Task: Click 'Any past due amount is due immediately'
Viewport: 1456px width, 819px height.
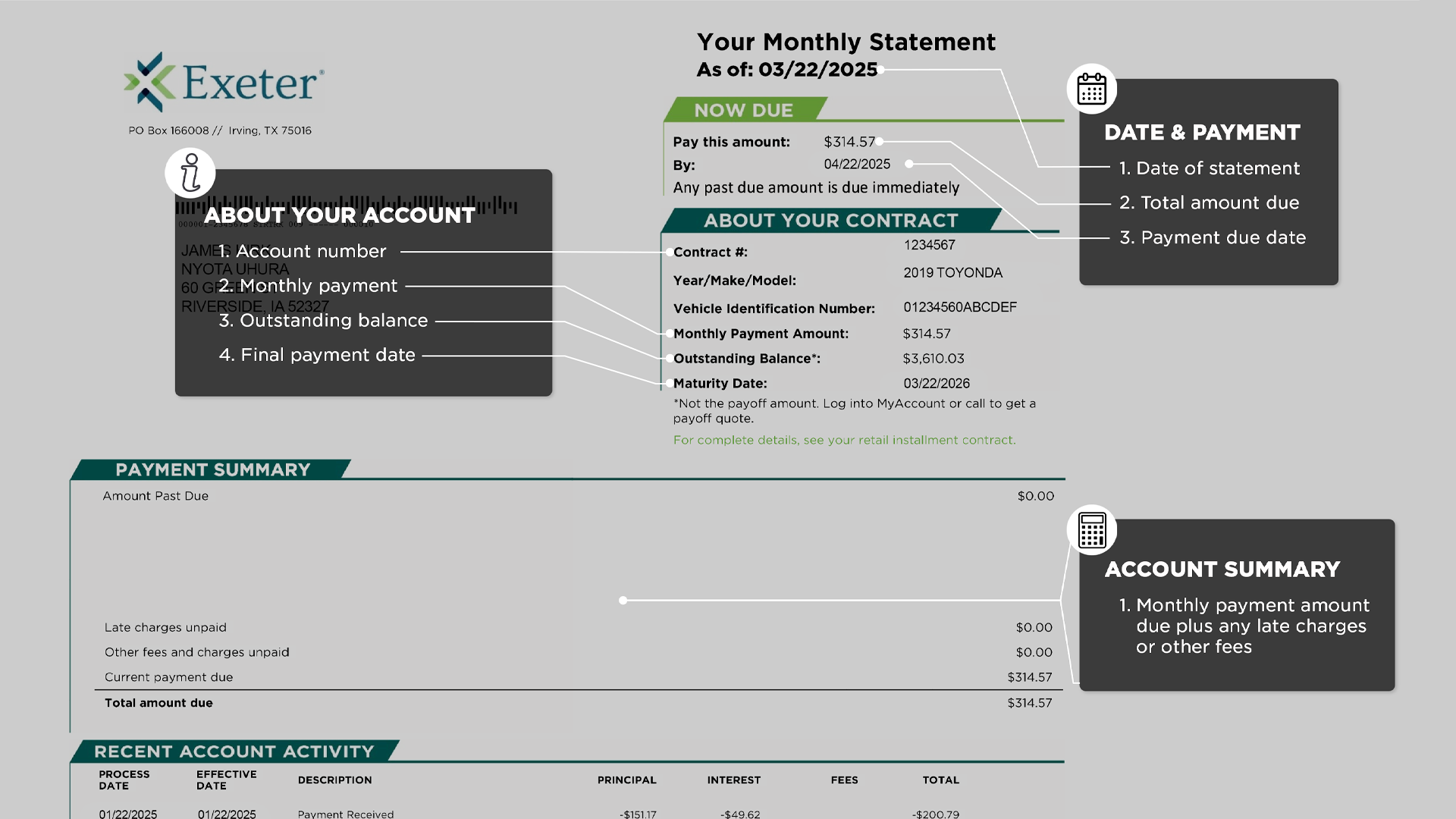Action: 816,187
